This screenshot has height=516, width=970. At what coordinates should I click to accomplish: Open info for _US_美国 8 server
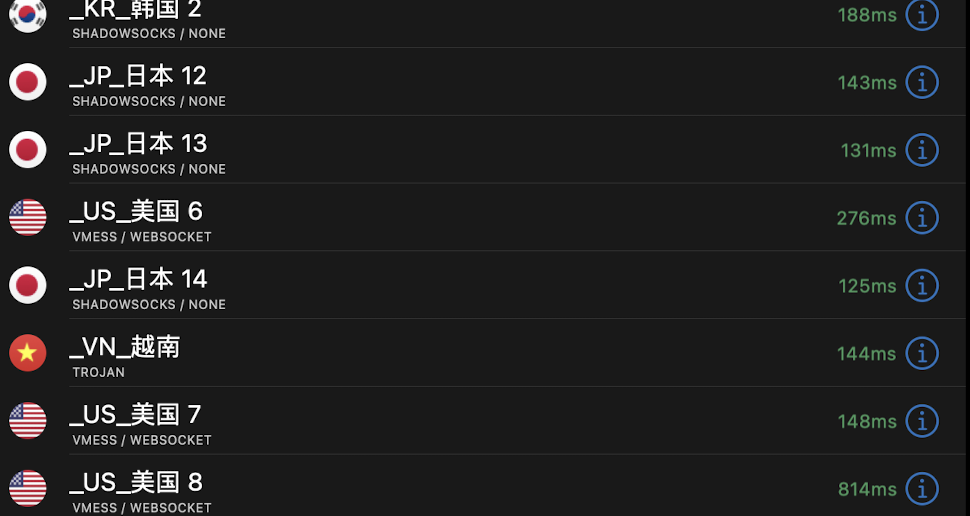pos(921,489)
